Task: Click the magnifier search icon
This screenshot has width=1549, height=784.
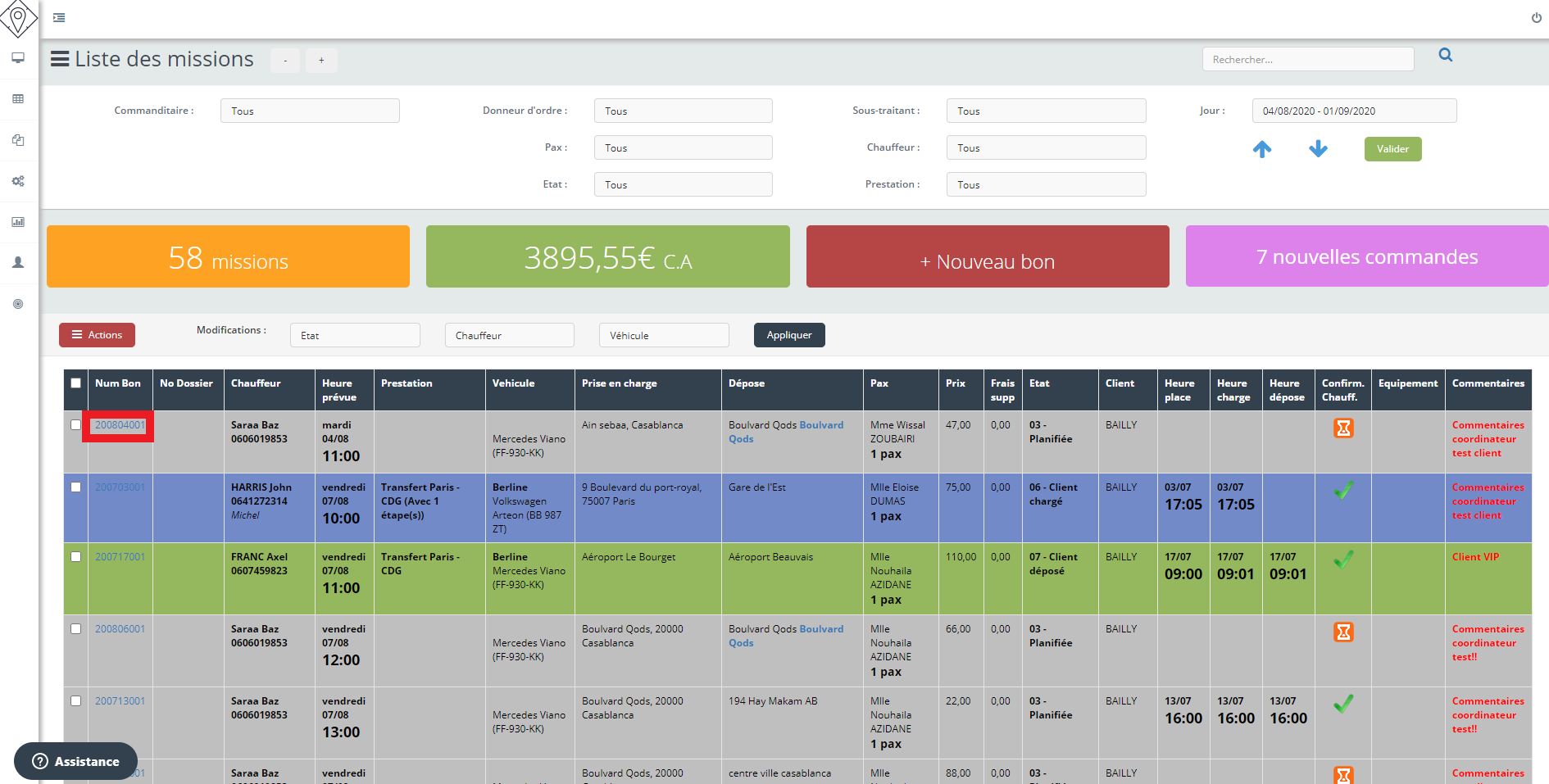Action: tap(1445, 56)
